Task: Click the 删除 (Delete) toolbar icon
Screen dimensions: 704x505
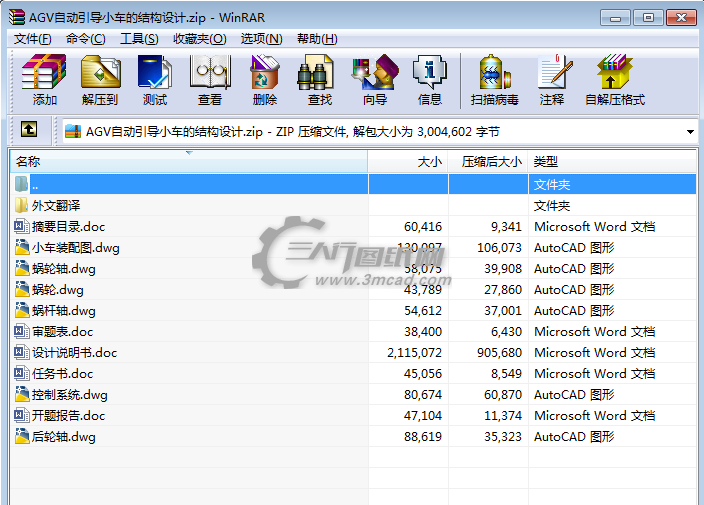Action: (x=265, y=71)
